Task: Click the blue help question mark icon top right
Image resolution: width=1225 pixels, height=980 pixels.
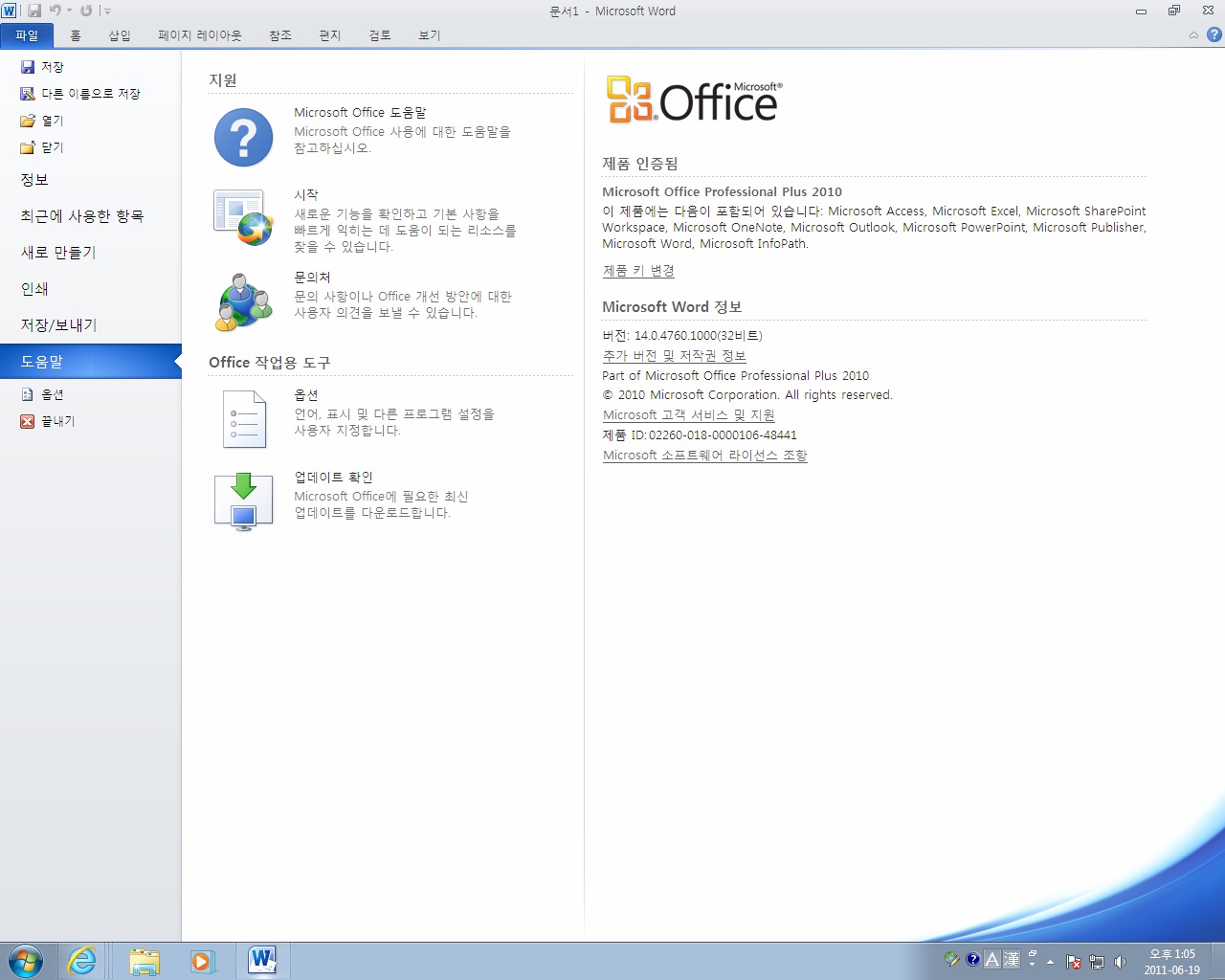Action: 1214,35
